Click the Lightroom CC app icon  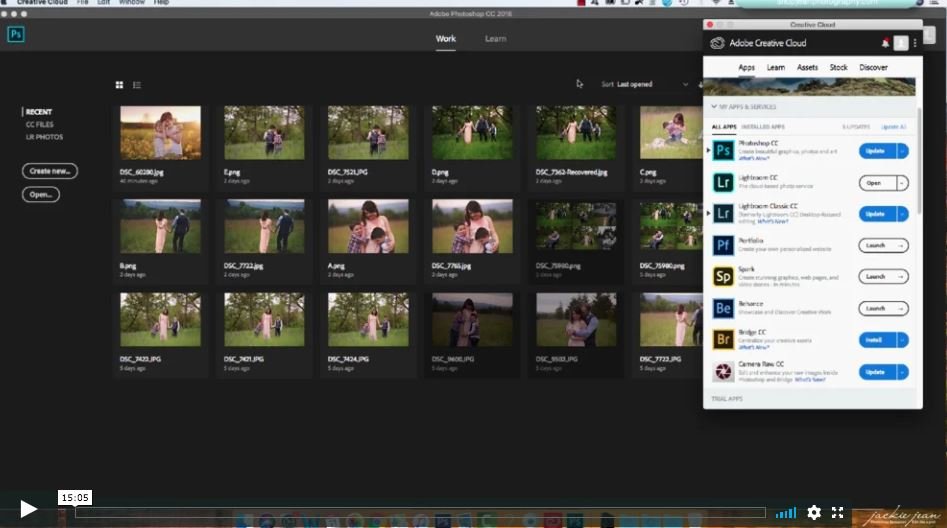pyautogui.click(x=723, y=182)
